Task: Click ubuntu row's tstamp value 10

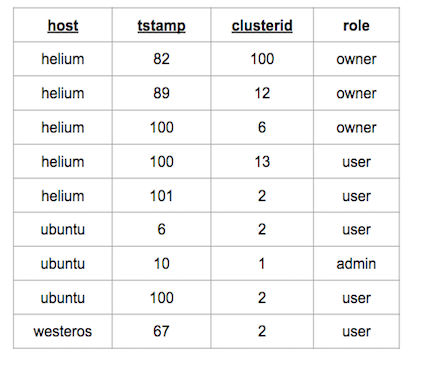Action: point(161,264)
